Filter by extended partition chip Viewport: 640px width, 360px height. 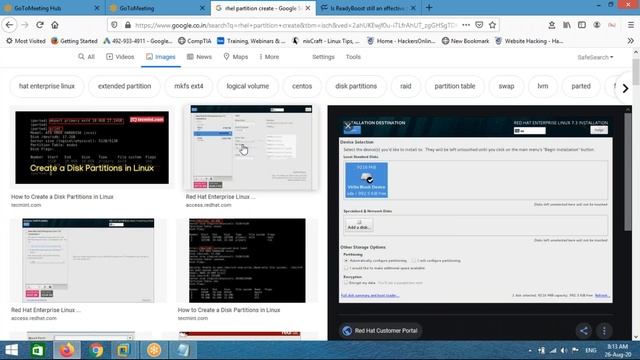(x=124, y=86)
